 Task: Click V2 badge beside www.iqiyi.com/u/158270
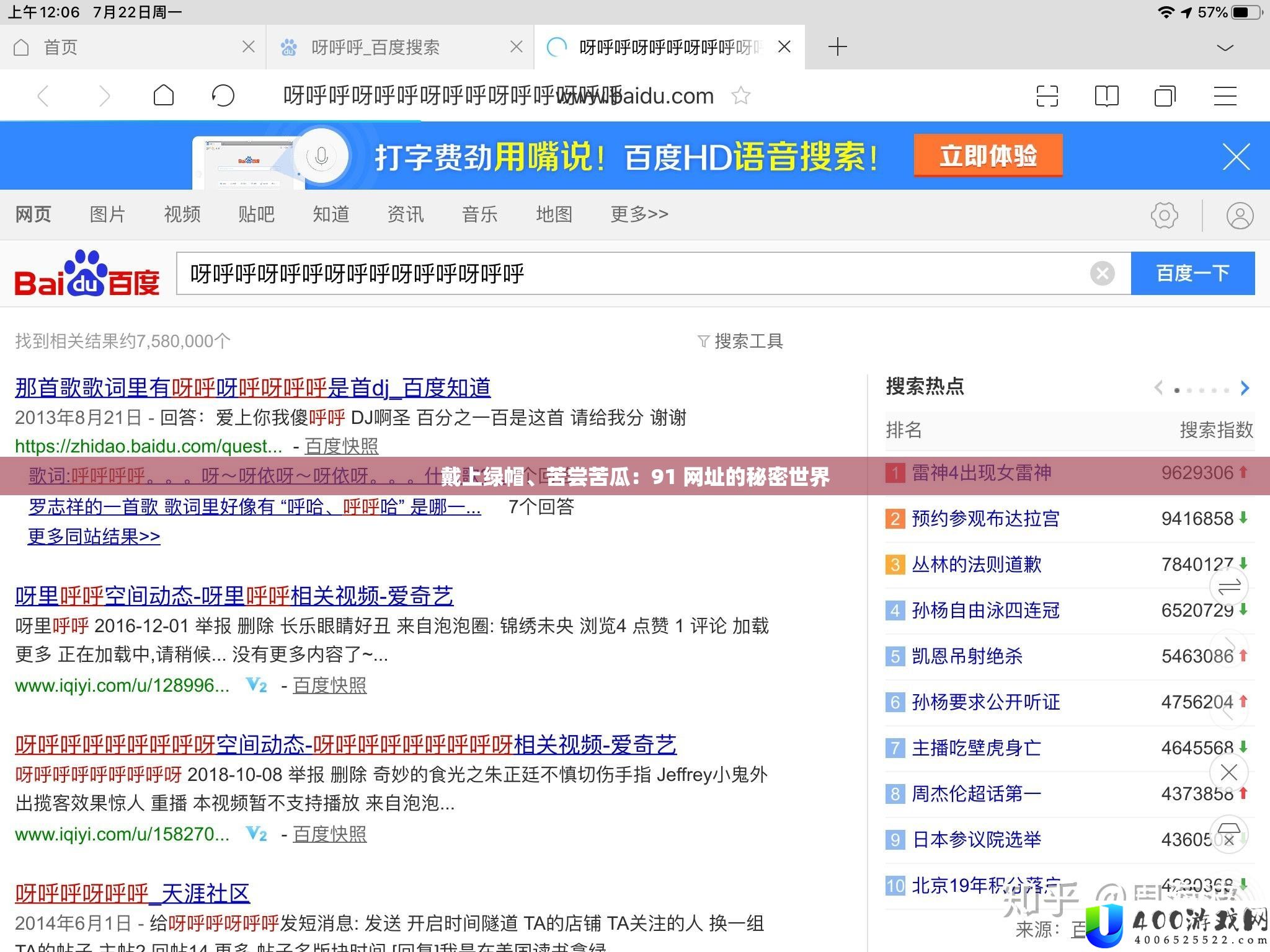tap(257, 834)
